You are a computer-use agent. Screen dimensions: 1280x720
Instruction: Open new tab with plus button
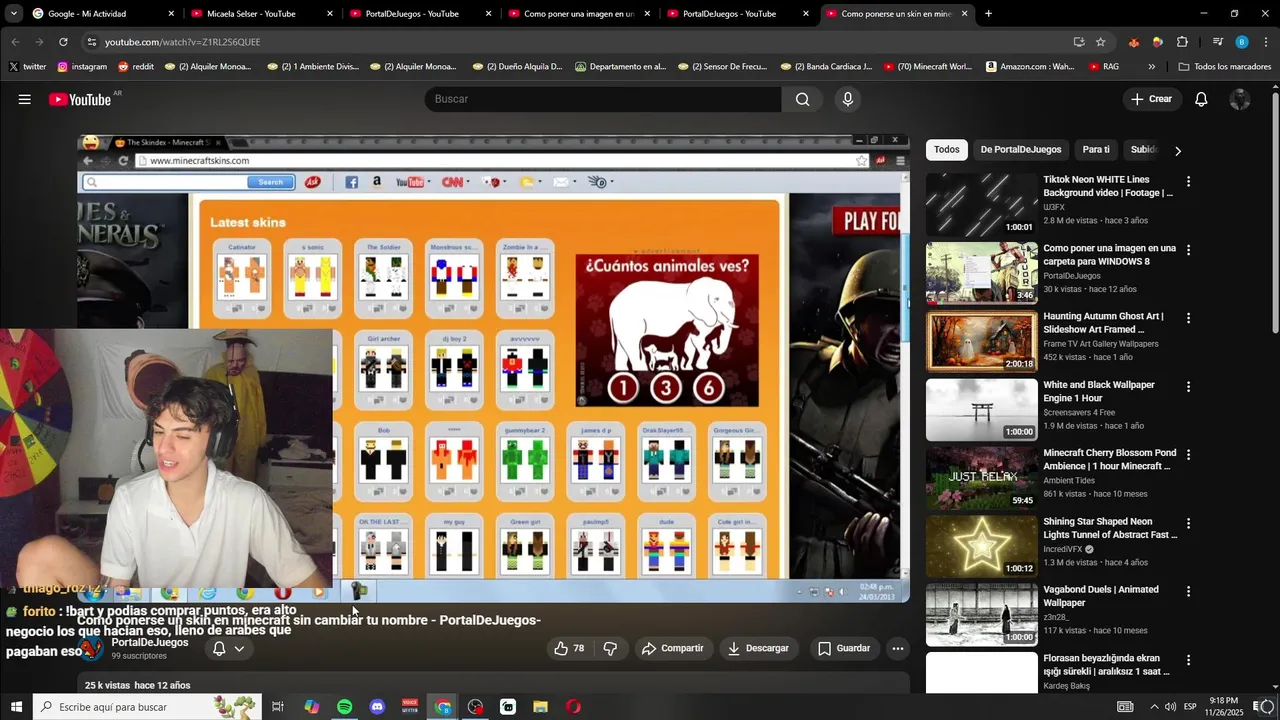(x=988, y=14)
